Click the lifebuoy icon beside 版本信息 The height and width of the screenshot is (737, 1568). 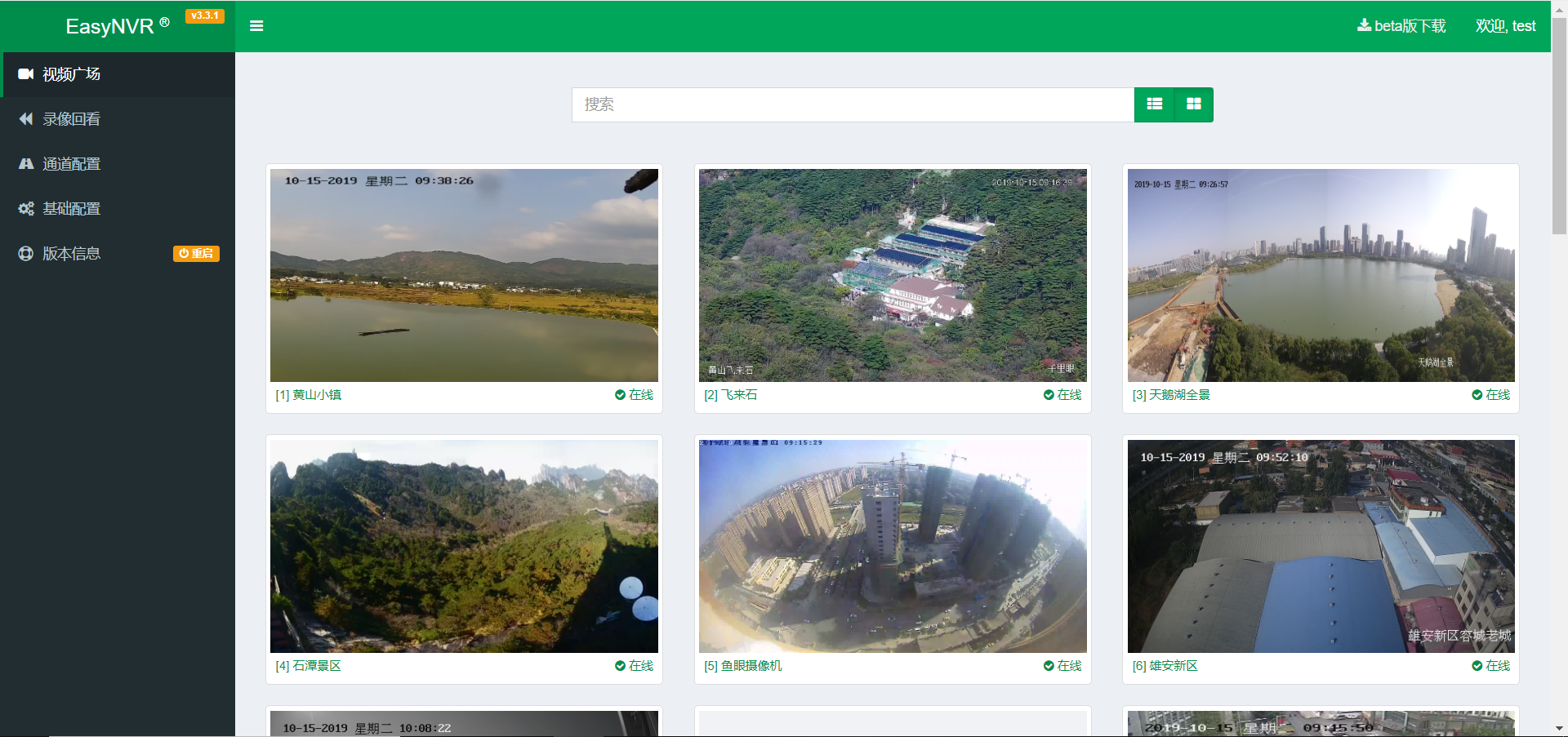point(26,254)
